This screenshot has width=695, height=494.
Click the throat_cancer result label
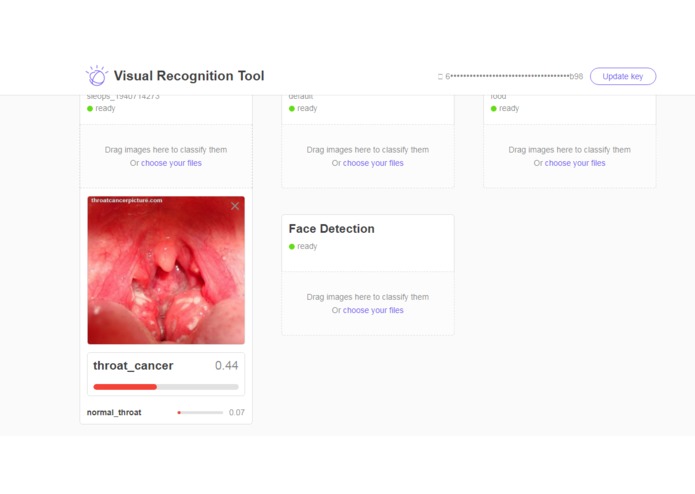click(133, 366)
